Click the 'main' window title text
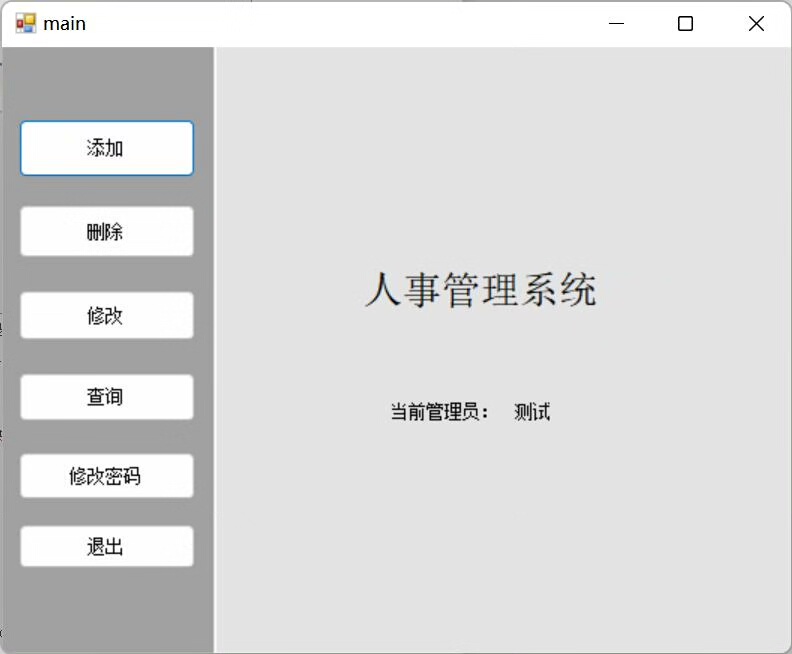The height and width of the screenshot is (654, 792). tap(65, 24)
